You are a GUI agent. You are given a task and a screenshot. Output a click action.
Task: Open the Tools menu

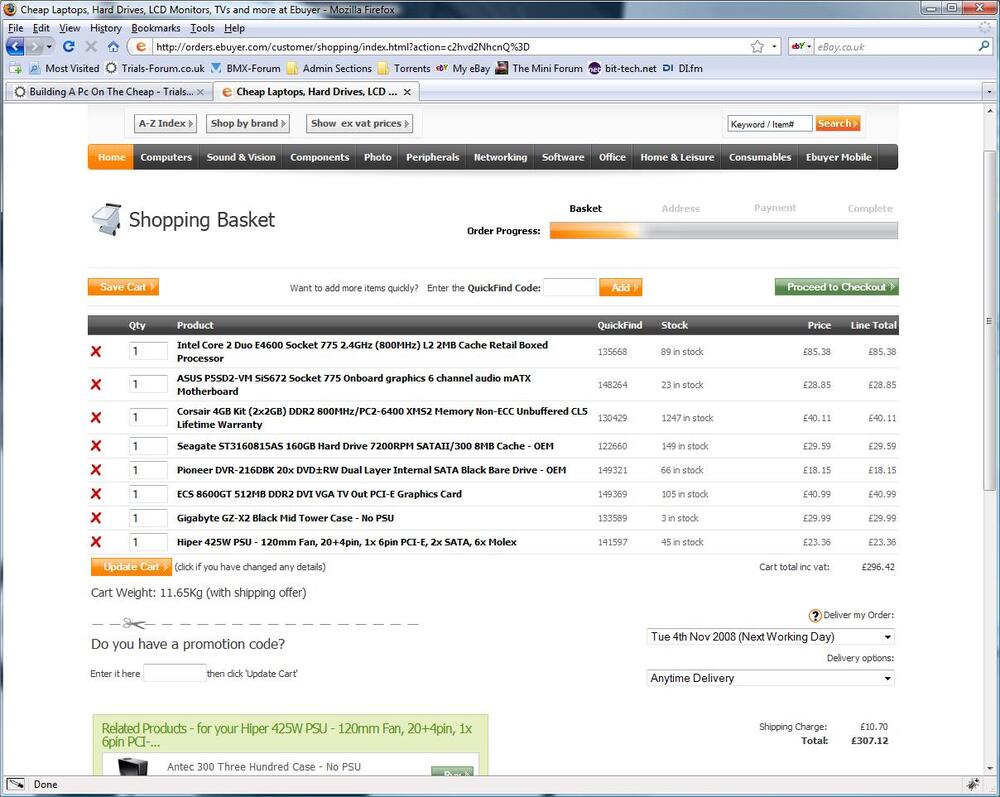pyautogui.click(x=202, y=28)
